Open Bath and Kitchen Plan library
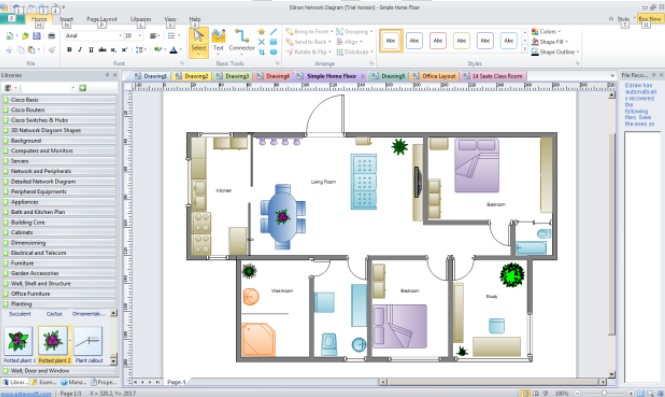 pos(59,212)
